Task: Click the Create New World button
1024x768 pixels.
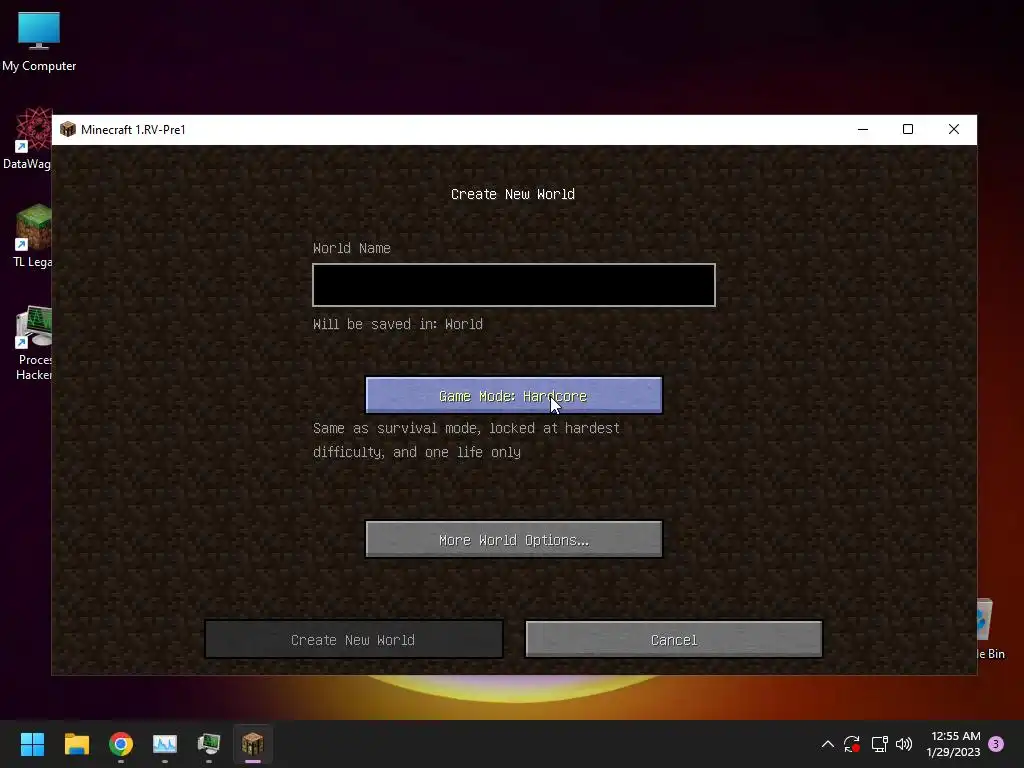Action: point(353,639)
